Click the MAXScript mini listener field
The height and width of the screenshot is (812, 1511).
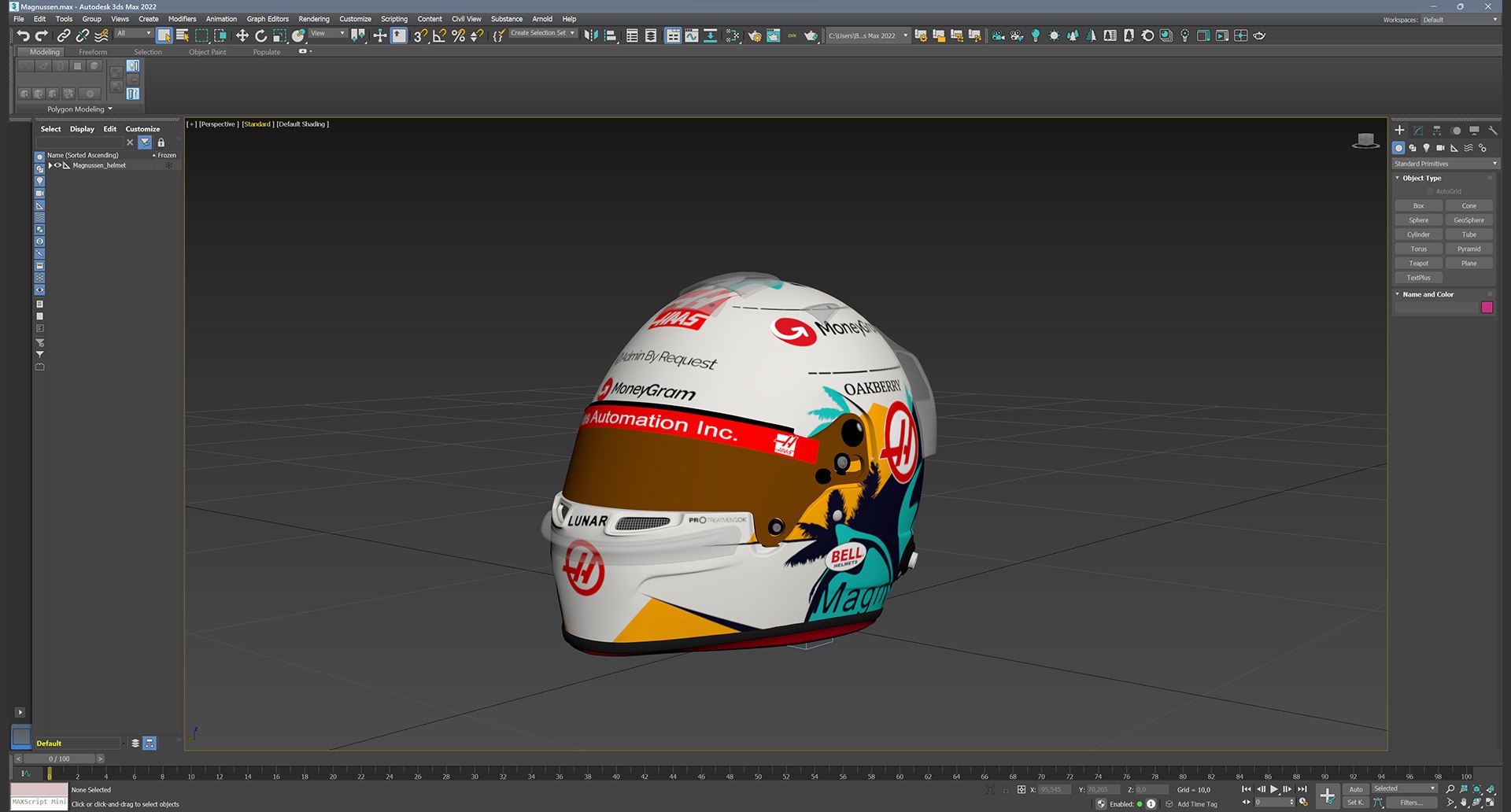tap(39, 802)
